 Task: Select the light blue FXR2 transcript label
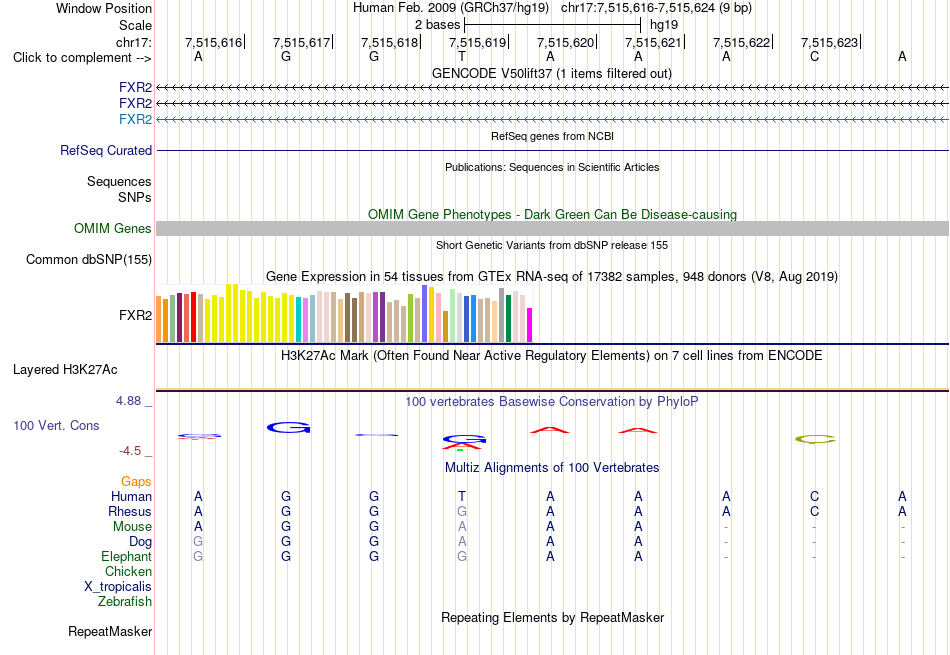click(135, 119)
